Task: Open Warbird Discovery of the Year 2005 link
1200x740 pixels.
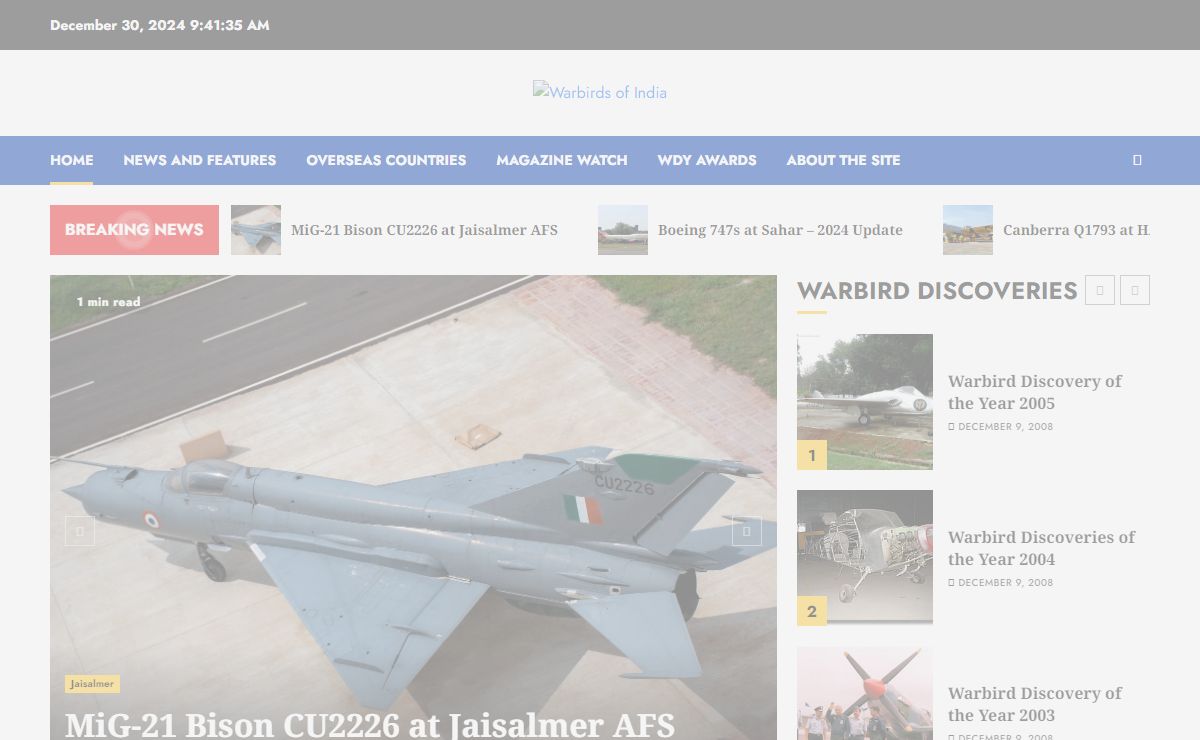Action: (1035, 392)
